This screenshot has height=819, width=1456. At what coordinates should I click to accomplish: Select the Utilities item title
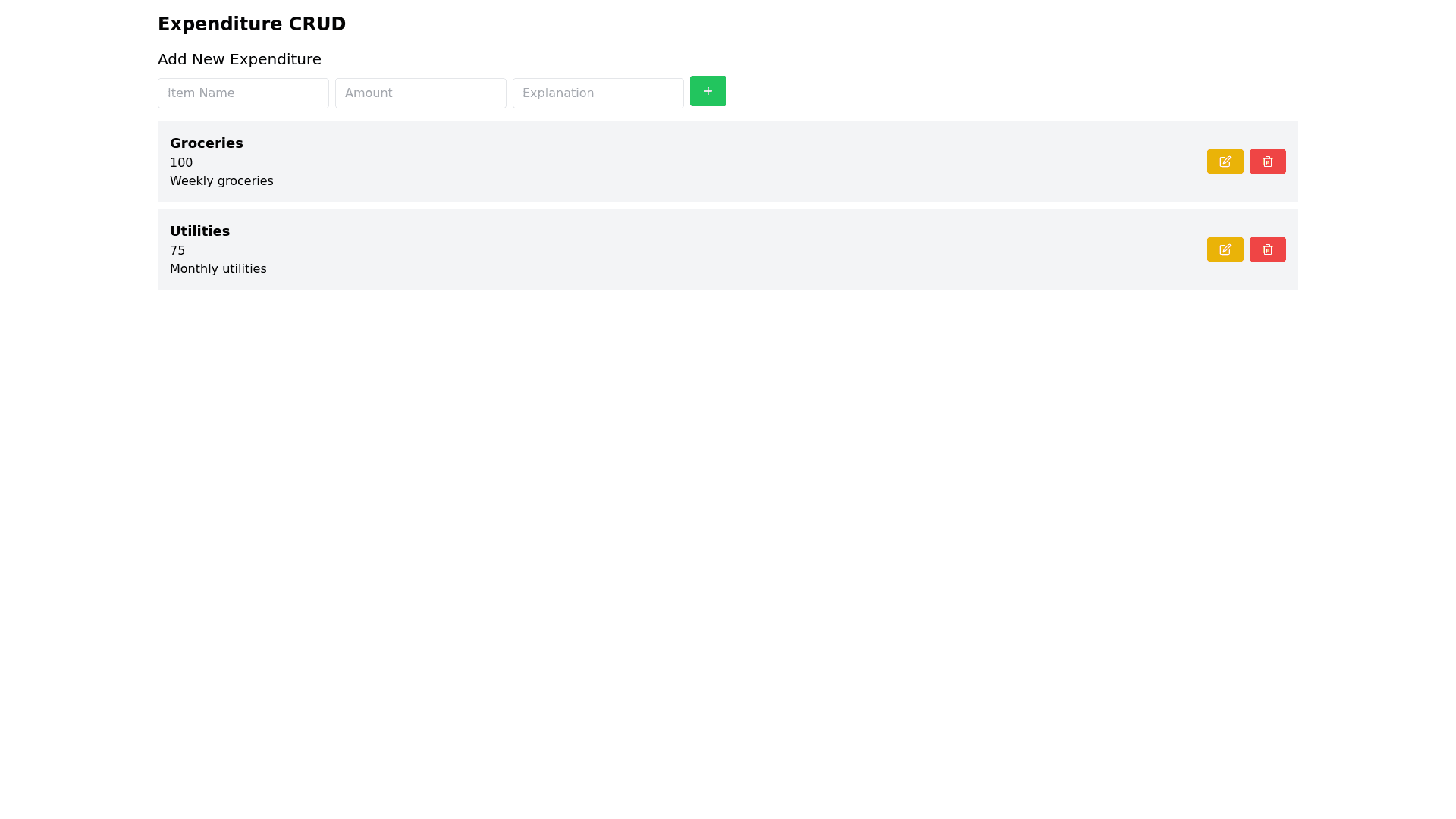point(199,231)
